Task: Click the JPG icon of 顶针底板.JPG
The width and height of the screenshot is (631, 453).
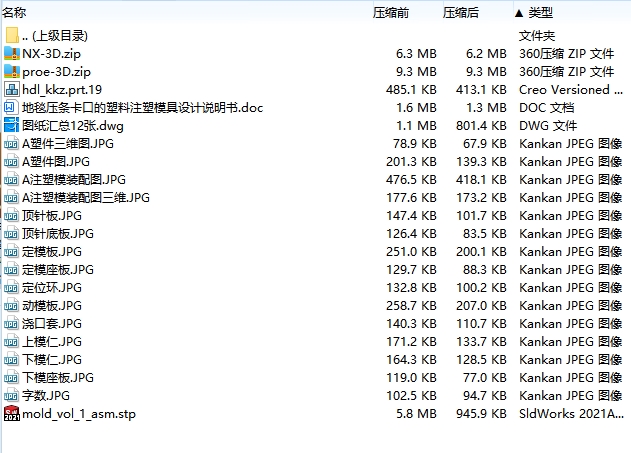Action: point(11,234)
